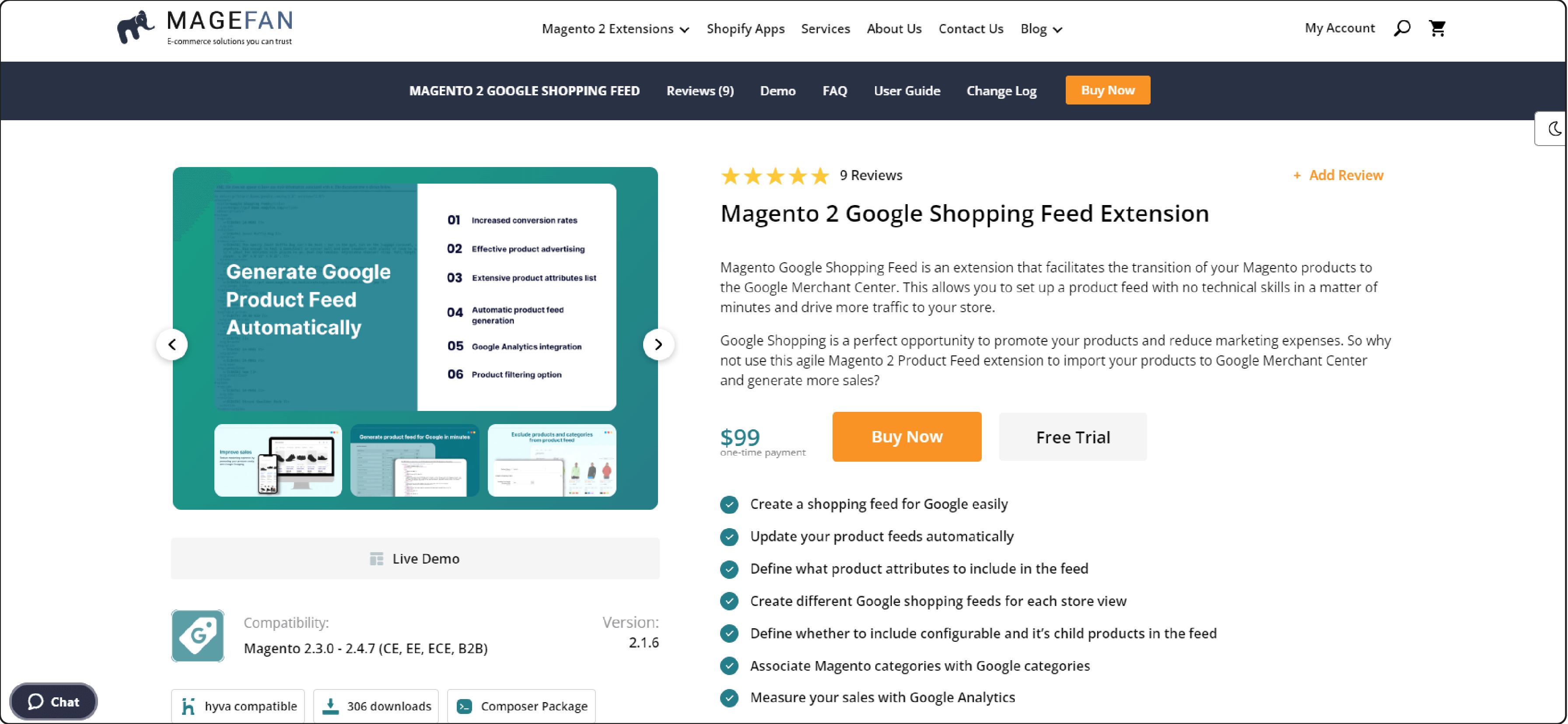Viewport: 1568px width, 724px height.
Task: Open the Contact Us page
Action: point(971,28)
